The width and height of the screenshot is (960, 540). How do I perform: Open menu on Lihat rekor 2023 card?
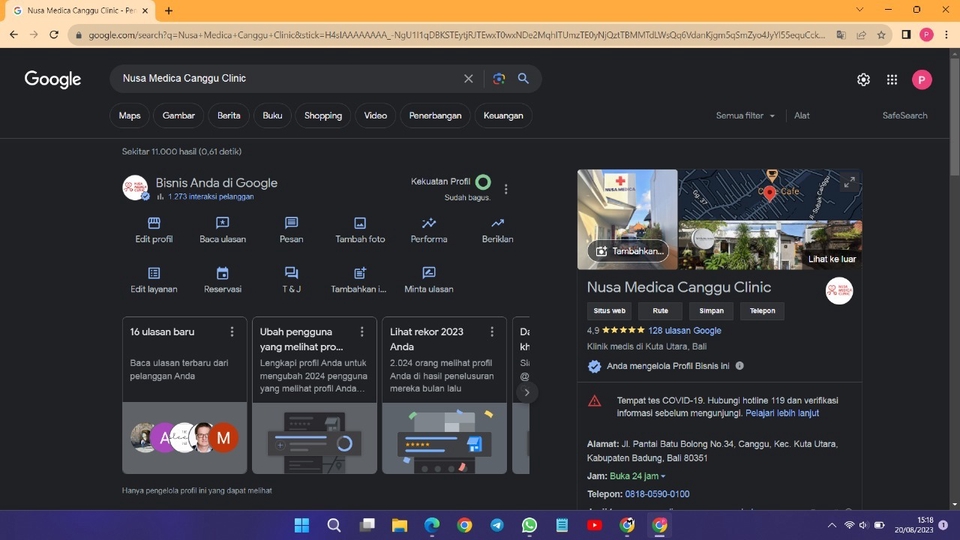pyautogui.click(x=492, y=332)
